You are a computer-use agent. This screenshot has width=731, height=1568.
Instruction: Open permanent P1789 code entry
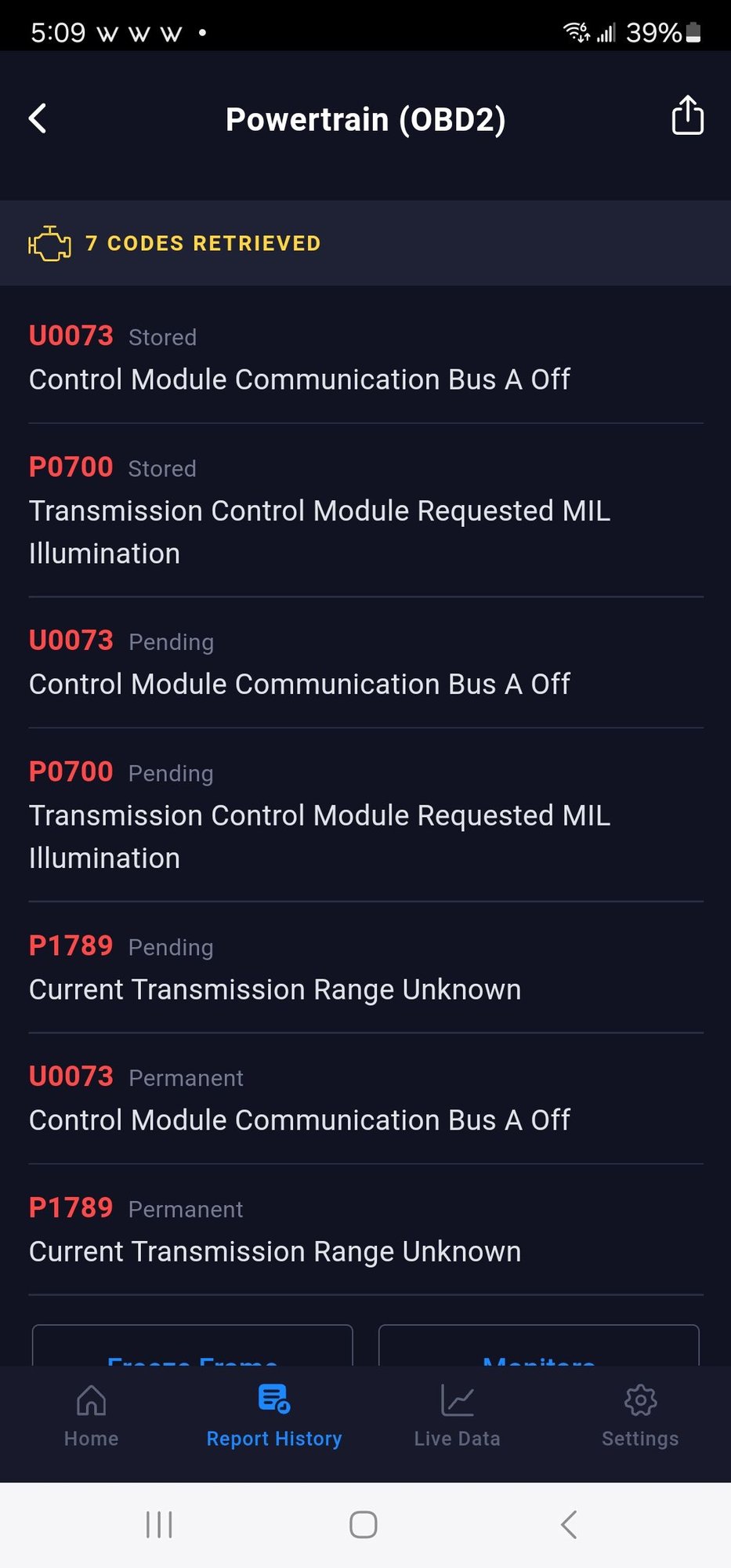365,1230
